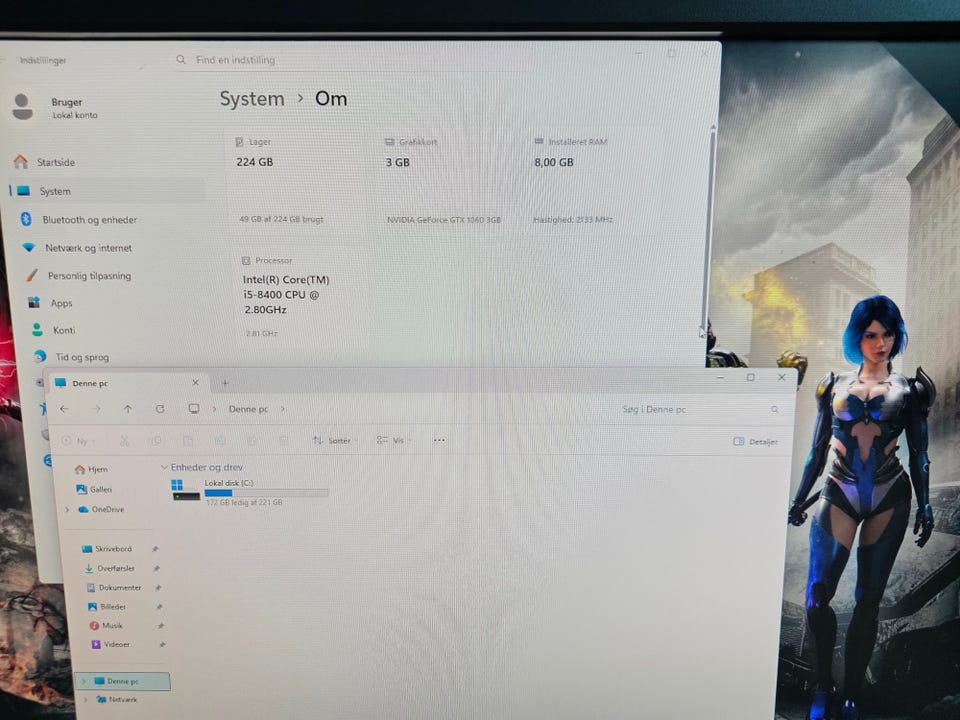960x720 pixels.
Task: Open the Sorter dropdown in Explorer toolbar
Action: 336,440
